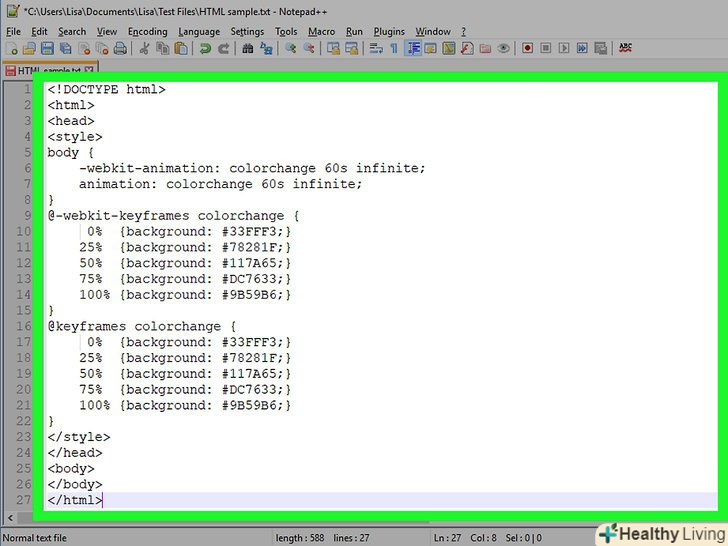728x546 pixels.
Task: Start macro recording with the record icon
Action: [x=527, y=48]
